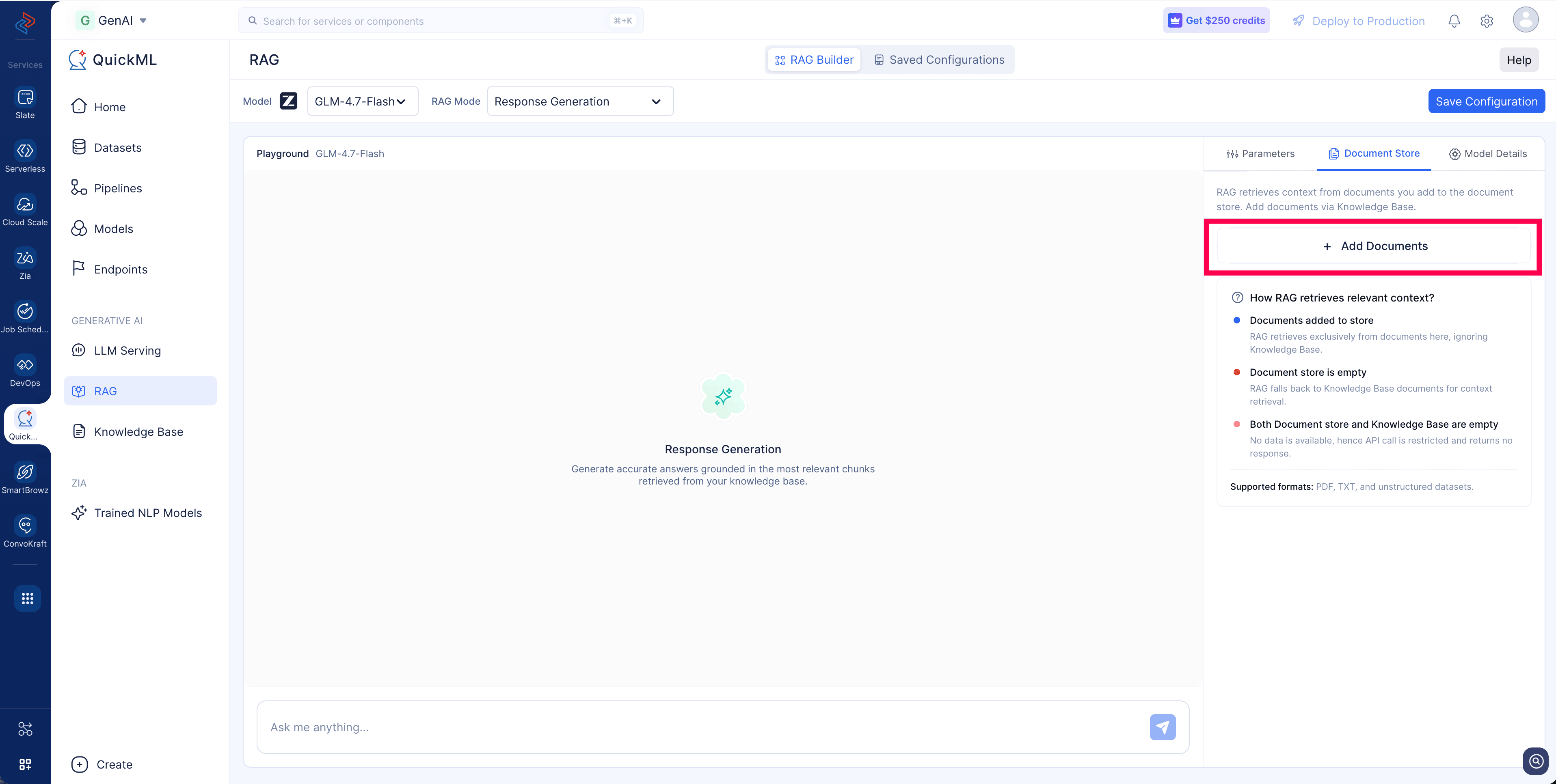
Task: Focus the search services field
Action: pyautogui.click(x=440, y=21)
